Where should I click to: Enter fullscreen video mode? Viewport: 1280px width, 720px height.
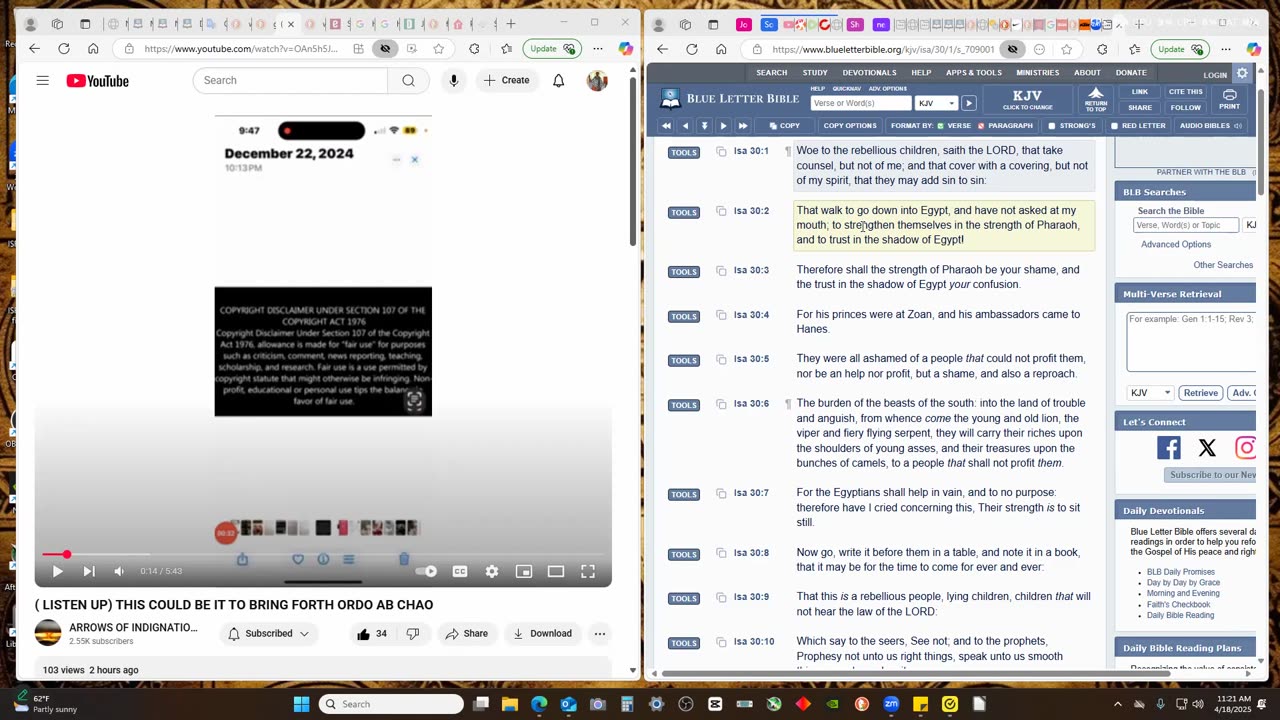click(588, 571)
